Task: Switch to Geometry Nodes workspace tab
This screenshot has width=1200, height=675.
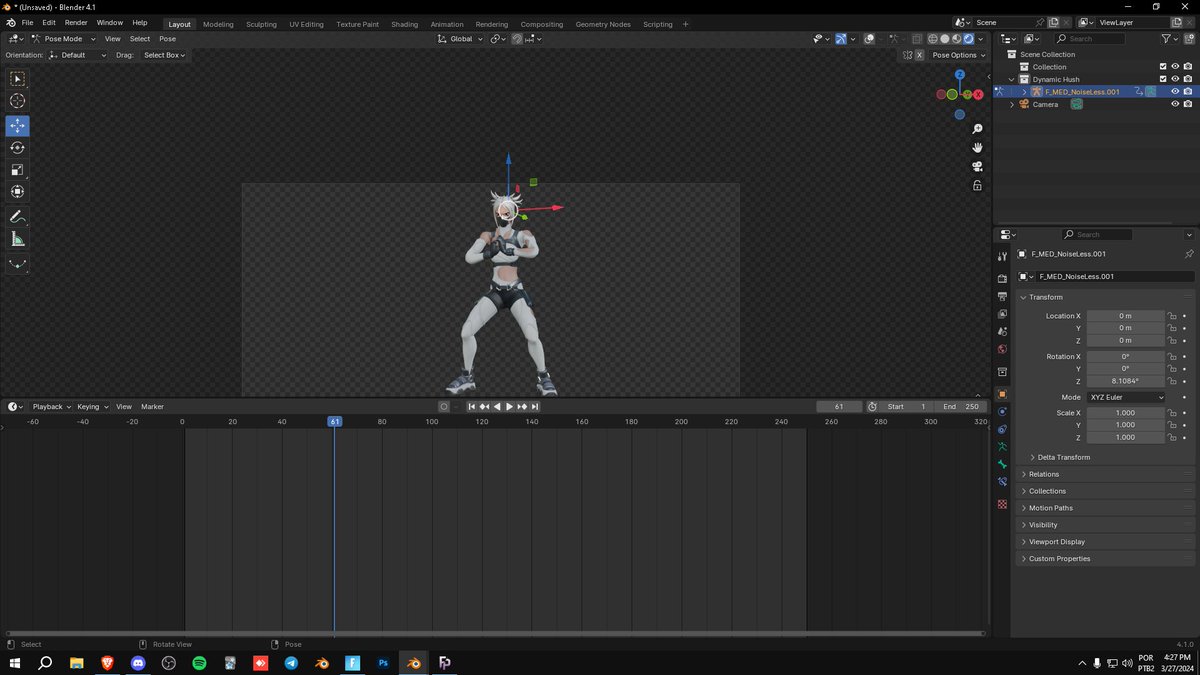Action: point(603,24)
